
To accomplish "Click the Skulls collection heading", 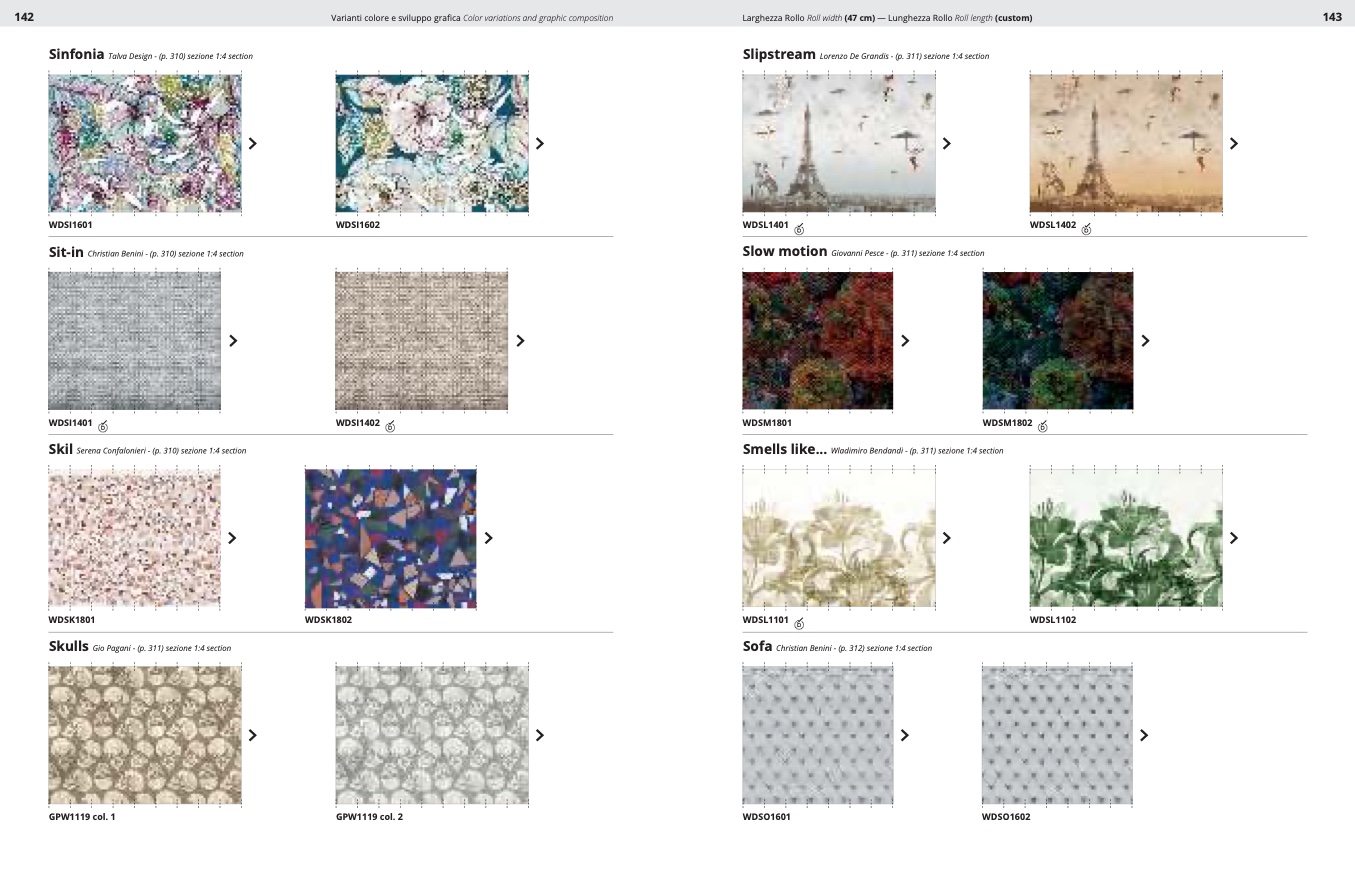I will click(69, 647).
